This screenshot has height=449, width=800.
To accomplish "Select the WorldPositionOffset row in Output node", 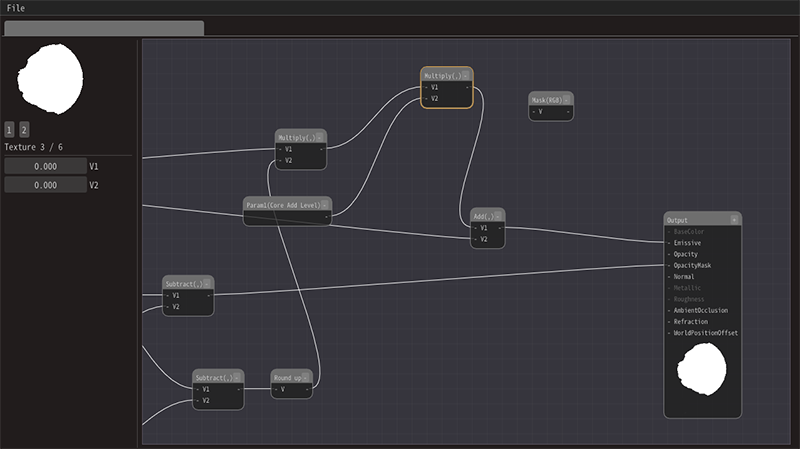I will (x=705, y=333).
